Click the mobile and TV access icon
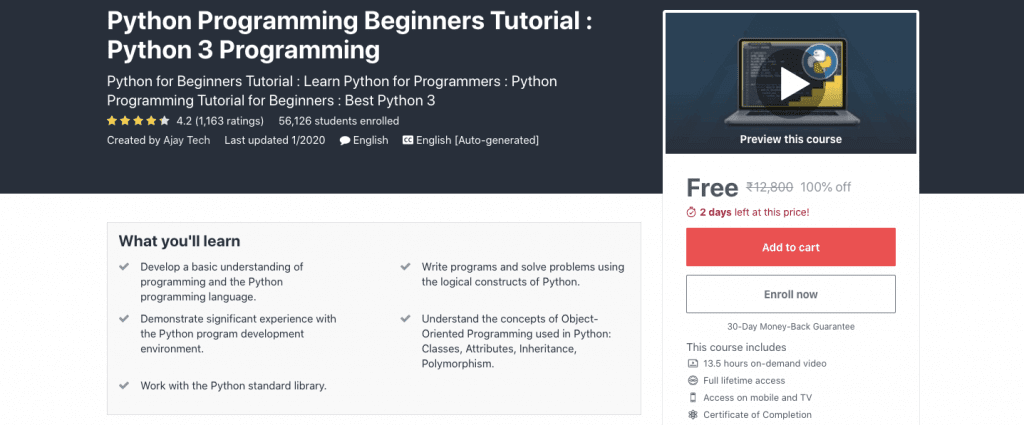This screenshot has height=425, width=1024. tap(692, 397)
